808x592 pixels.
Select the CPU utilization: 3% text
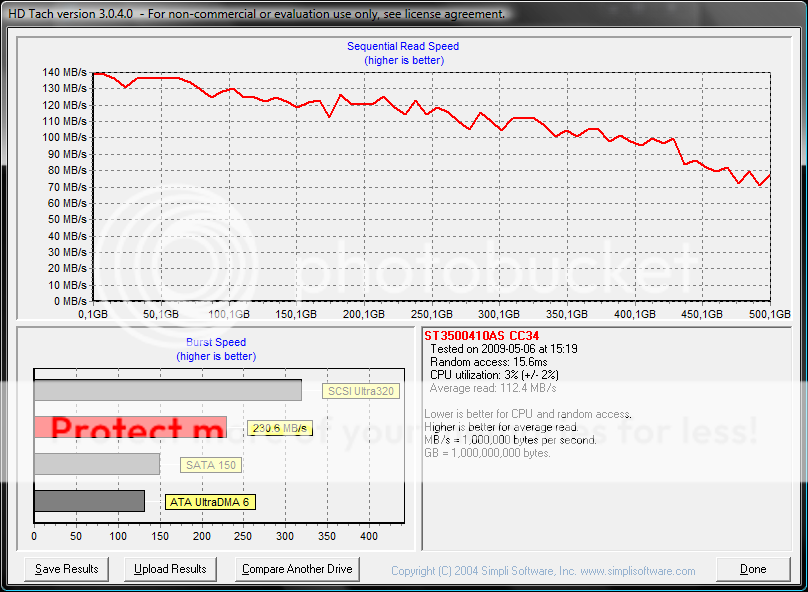(x=494, y=375)
